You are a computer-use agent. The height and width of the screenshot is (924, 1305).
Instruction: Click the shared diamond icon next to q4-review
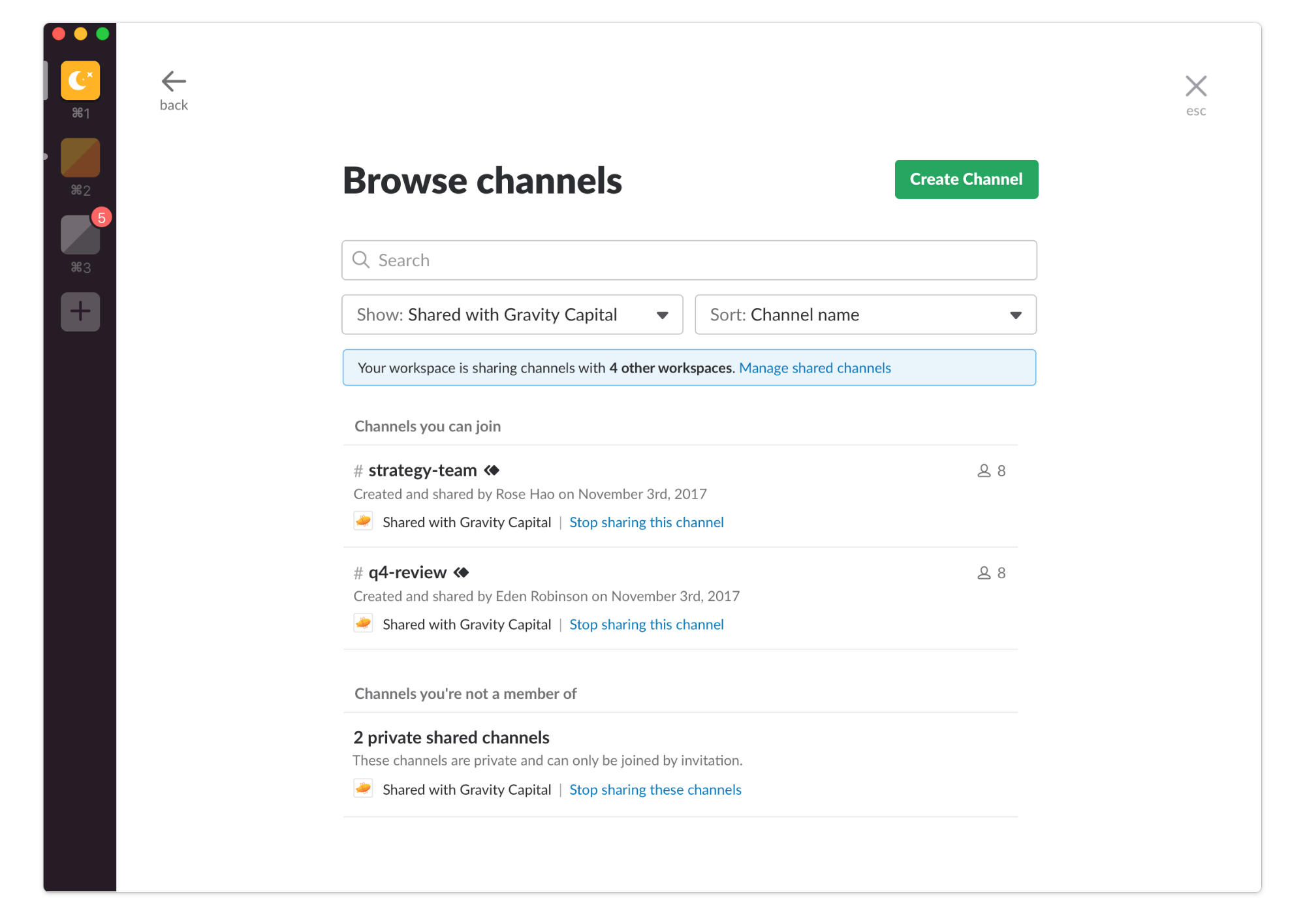coord(462,572)
